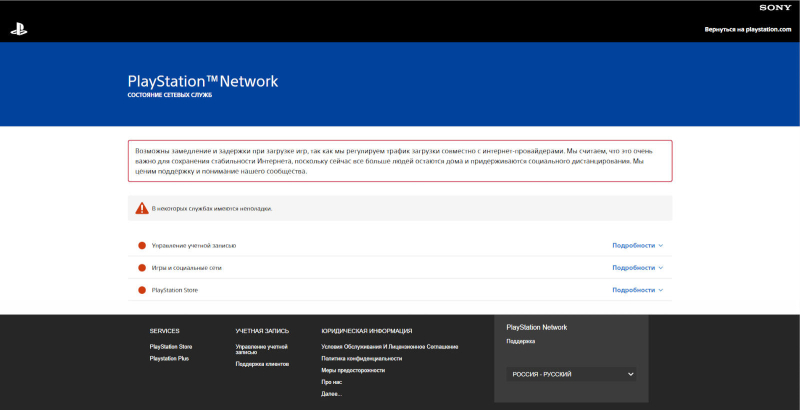Open PlayStation Plus footer link

tap(169, 358)
